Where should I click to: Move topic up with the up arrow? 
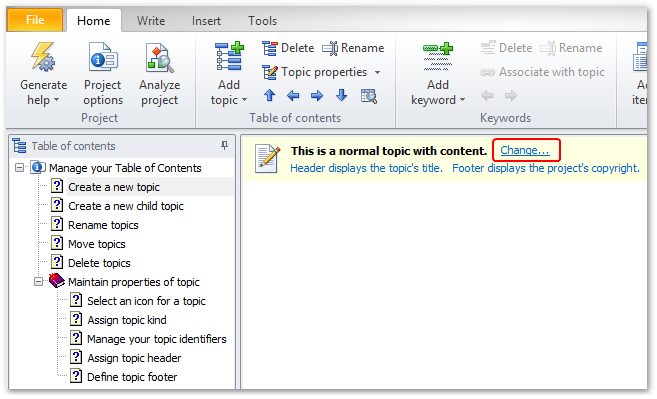tap(269, 96)
